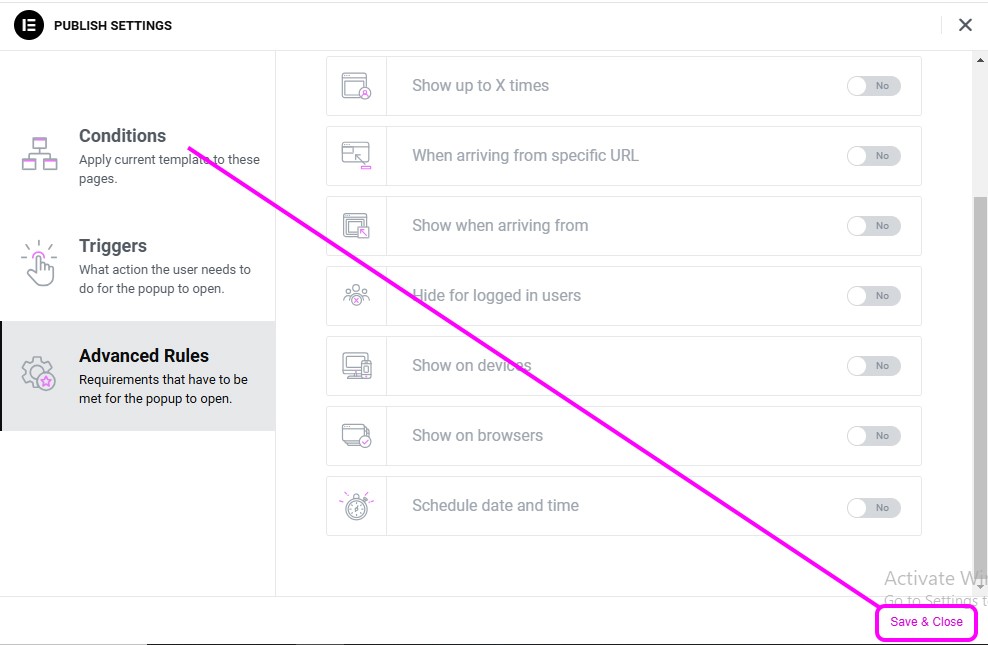Click the arriving from specific URL icon
The image size is (988, 645).
pos(356,156)
